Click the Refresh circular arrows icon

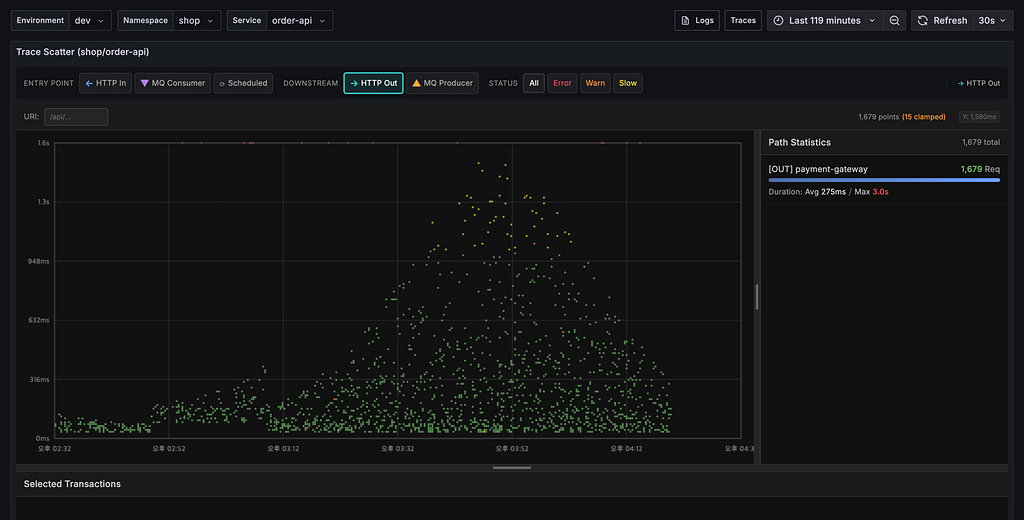click(x=922, y=20)
